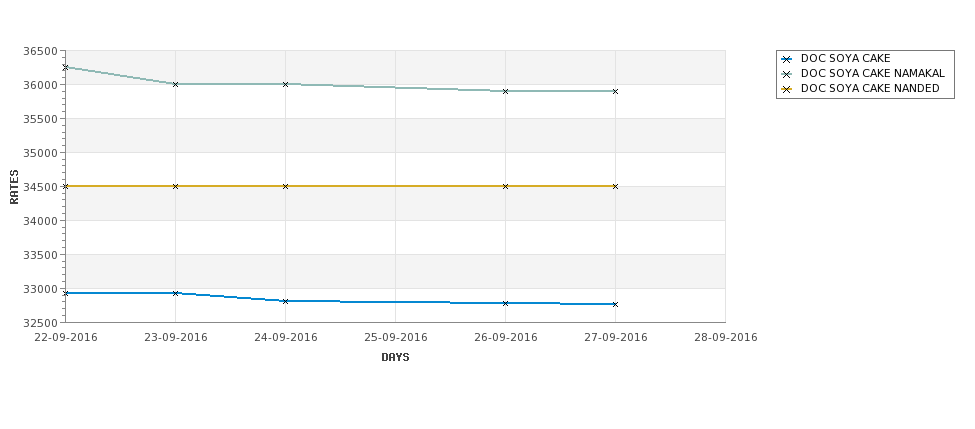Select Nanded data point on 27-09-2016
Screen dimensions: 975x429
616,187
